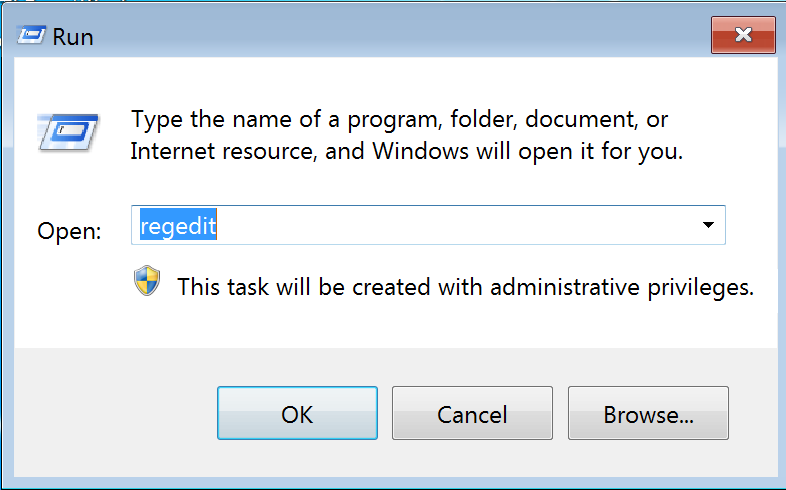Open the Browse... file picker
The image size is (786, 490).
[x=648, y=414]
